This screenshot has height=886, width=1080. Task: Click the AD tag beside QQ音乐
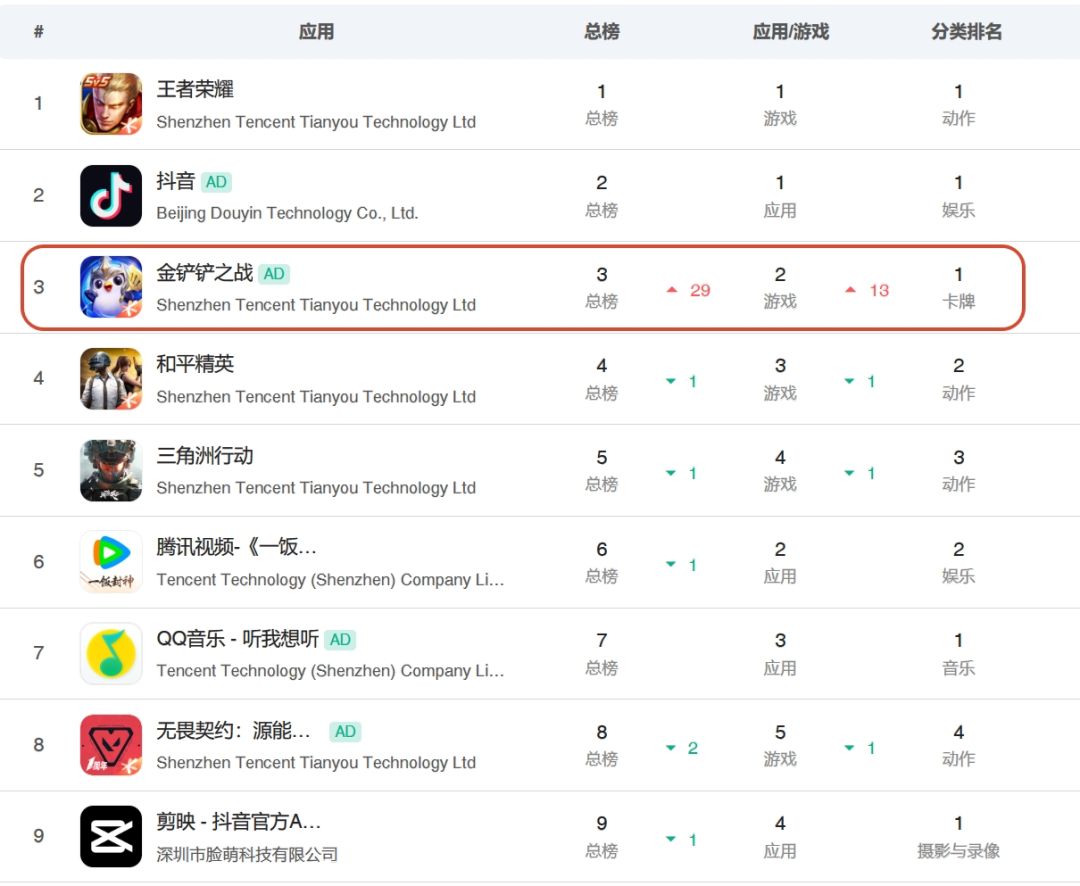click(340, 639)
